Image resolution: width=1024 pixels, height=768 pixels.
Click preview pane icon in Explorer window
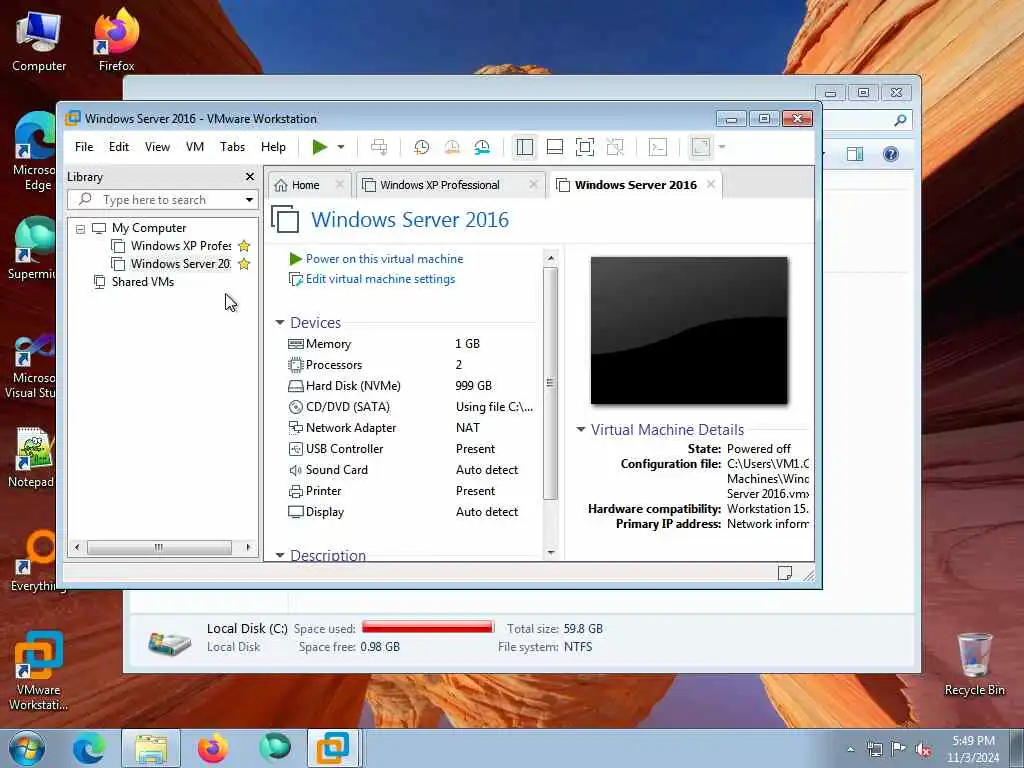click(855, 154)
